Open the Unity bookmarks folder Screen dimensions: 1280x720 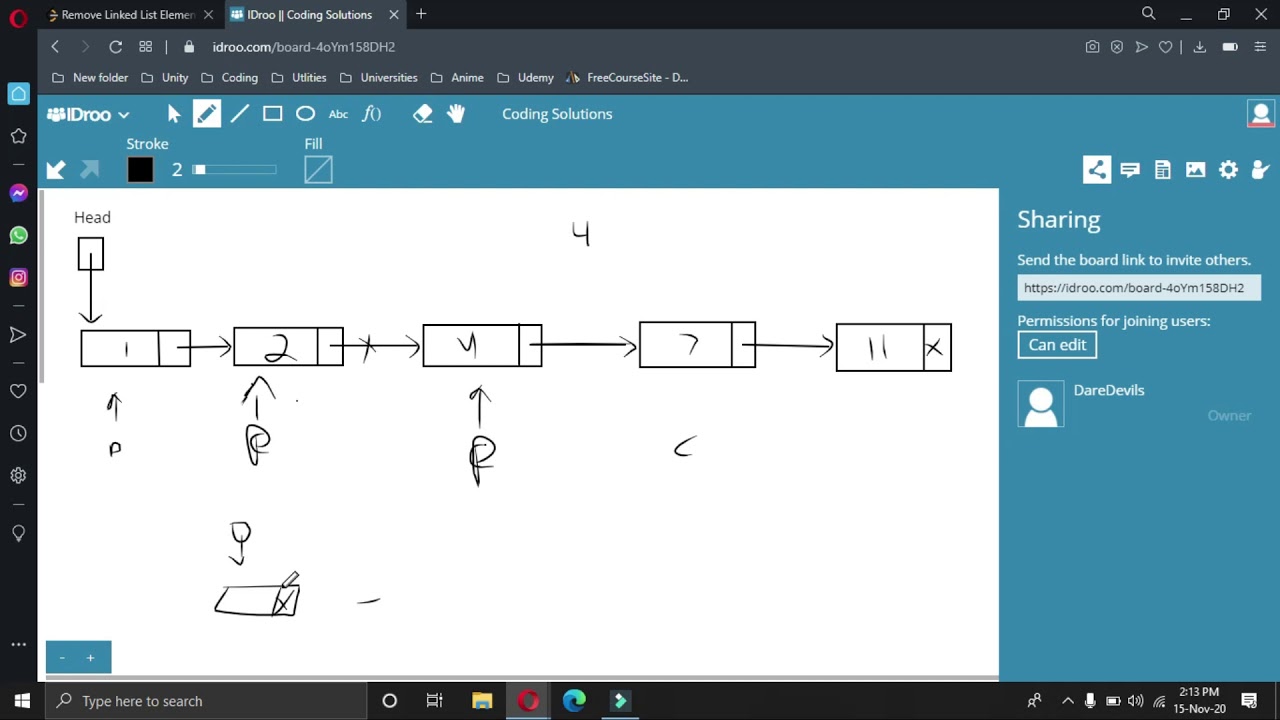(165, 77)
